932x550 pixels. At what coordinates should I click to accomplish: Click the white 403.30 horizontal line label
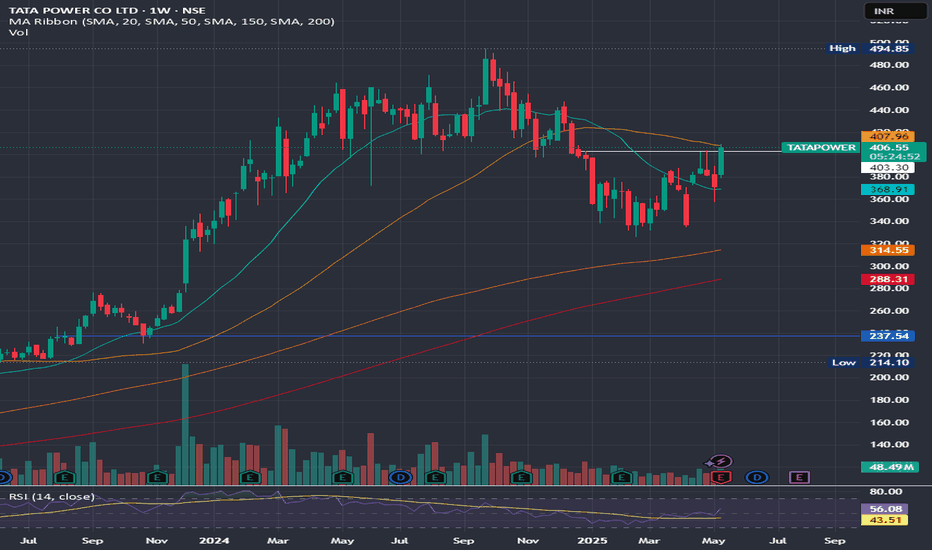point(888,168)
